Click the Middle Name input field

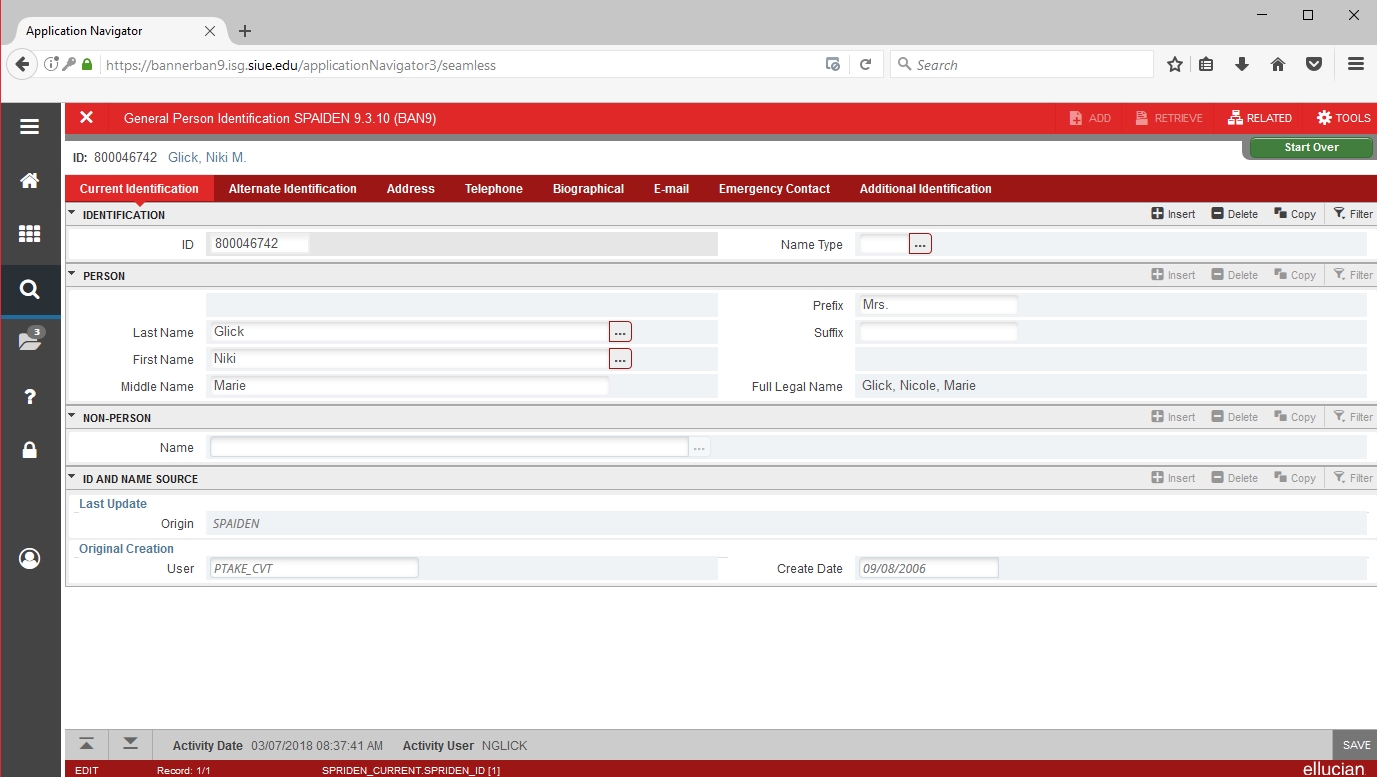tap(408, 386)
